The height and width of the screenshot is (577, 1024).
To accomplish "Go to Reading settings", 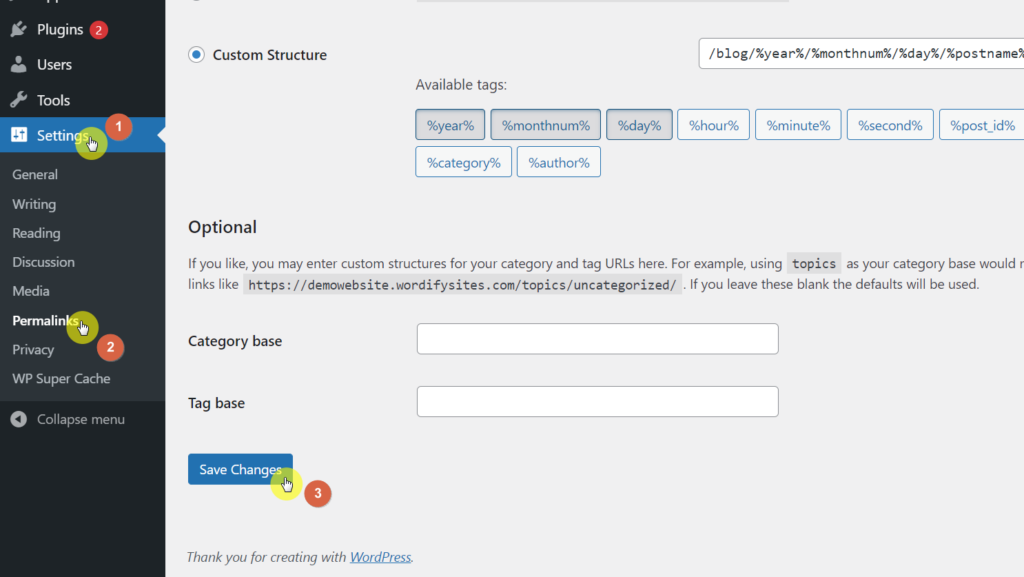I will pyautogui.click(x=36, y=233).
